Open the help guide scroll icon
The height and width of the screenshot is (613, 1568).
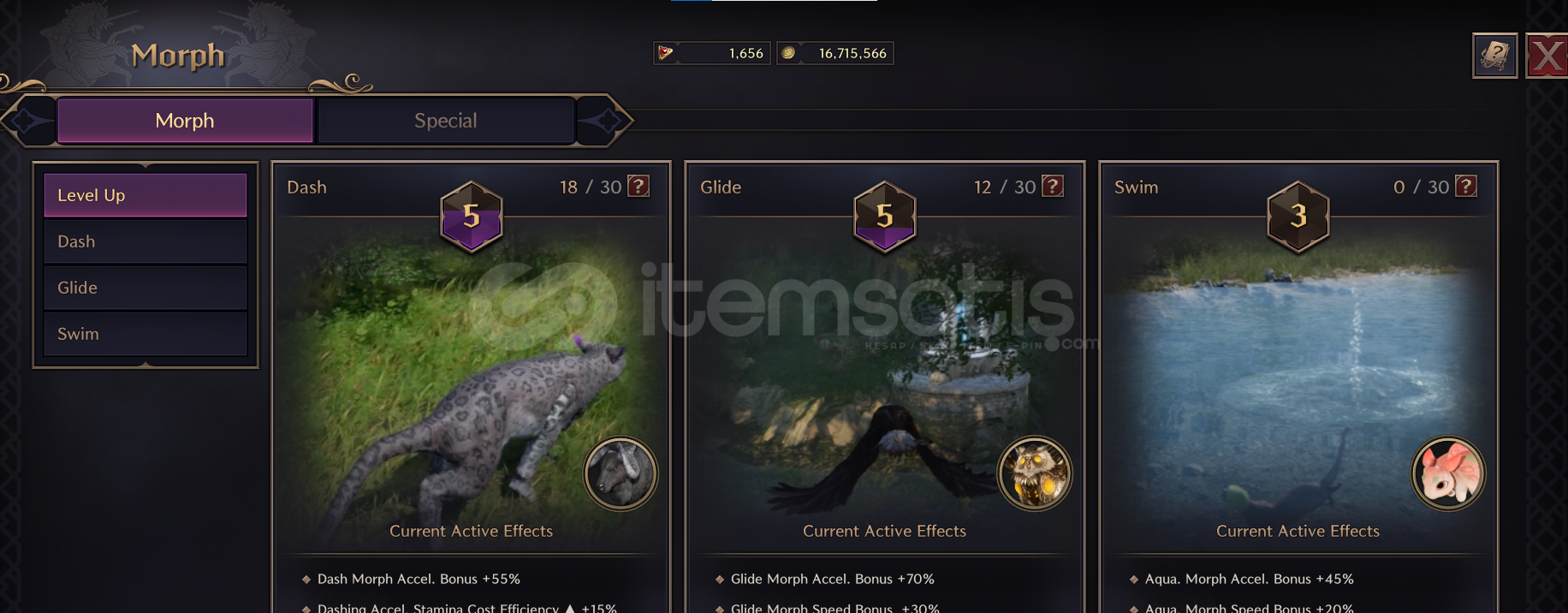coord(1494,56)
